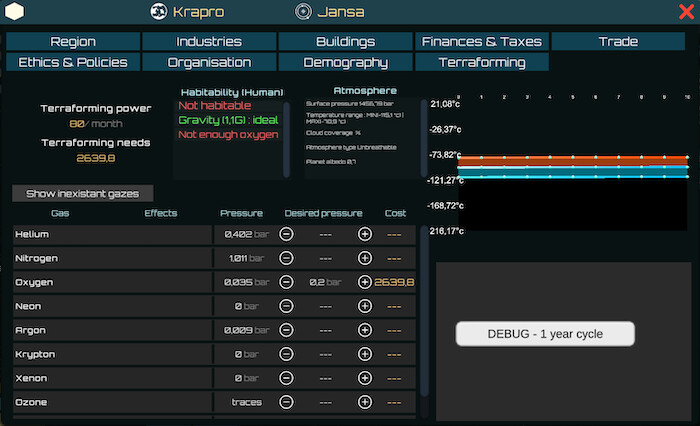Lower Xenon desired pressure
This screenshot has height=426, width=700.
286,378
